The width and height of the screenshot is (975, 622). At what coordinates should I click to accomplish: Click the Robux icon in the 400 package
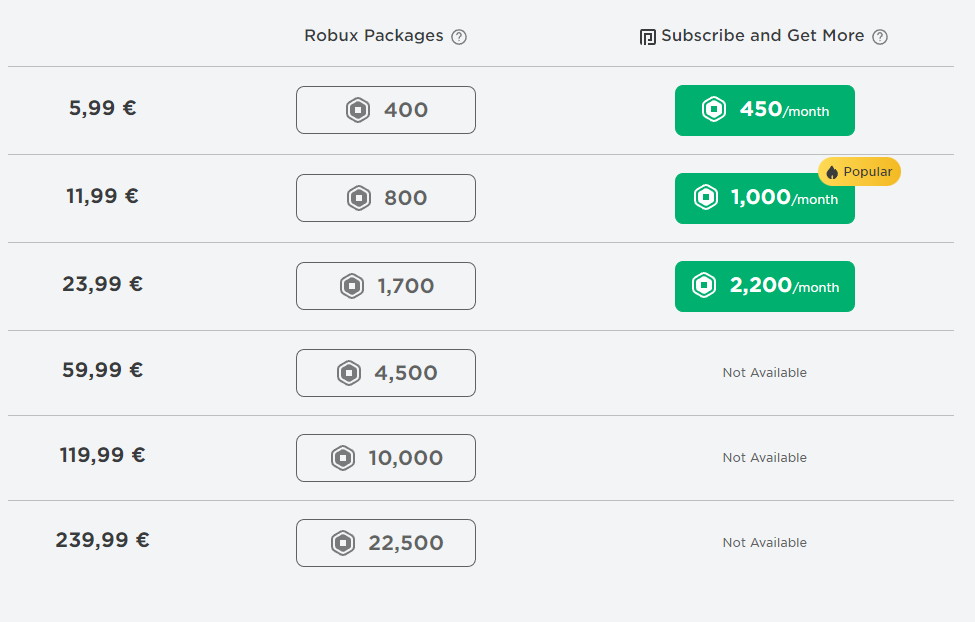(x=358, y=110)
